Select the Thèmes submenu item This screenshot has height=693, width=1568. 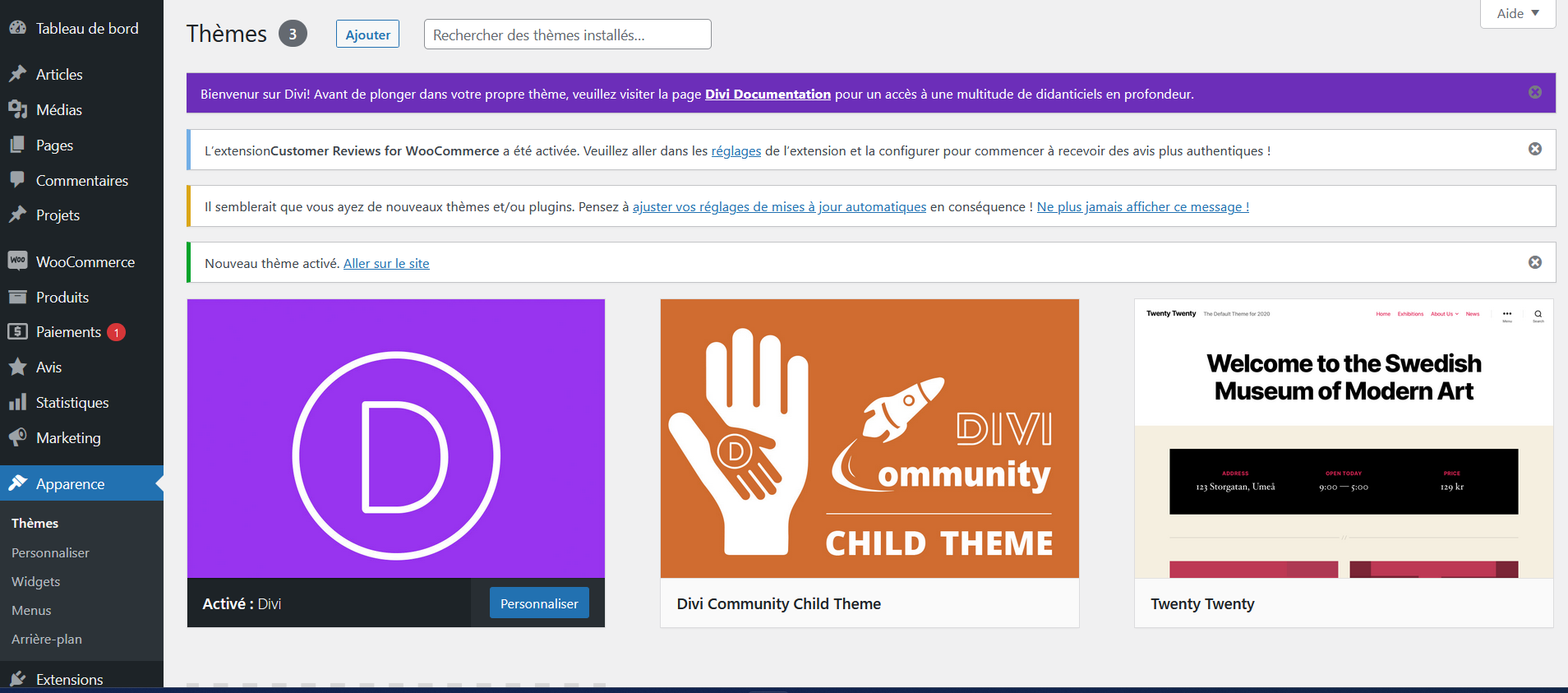click(x=35, y=523)
